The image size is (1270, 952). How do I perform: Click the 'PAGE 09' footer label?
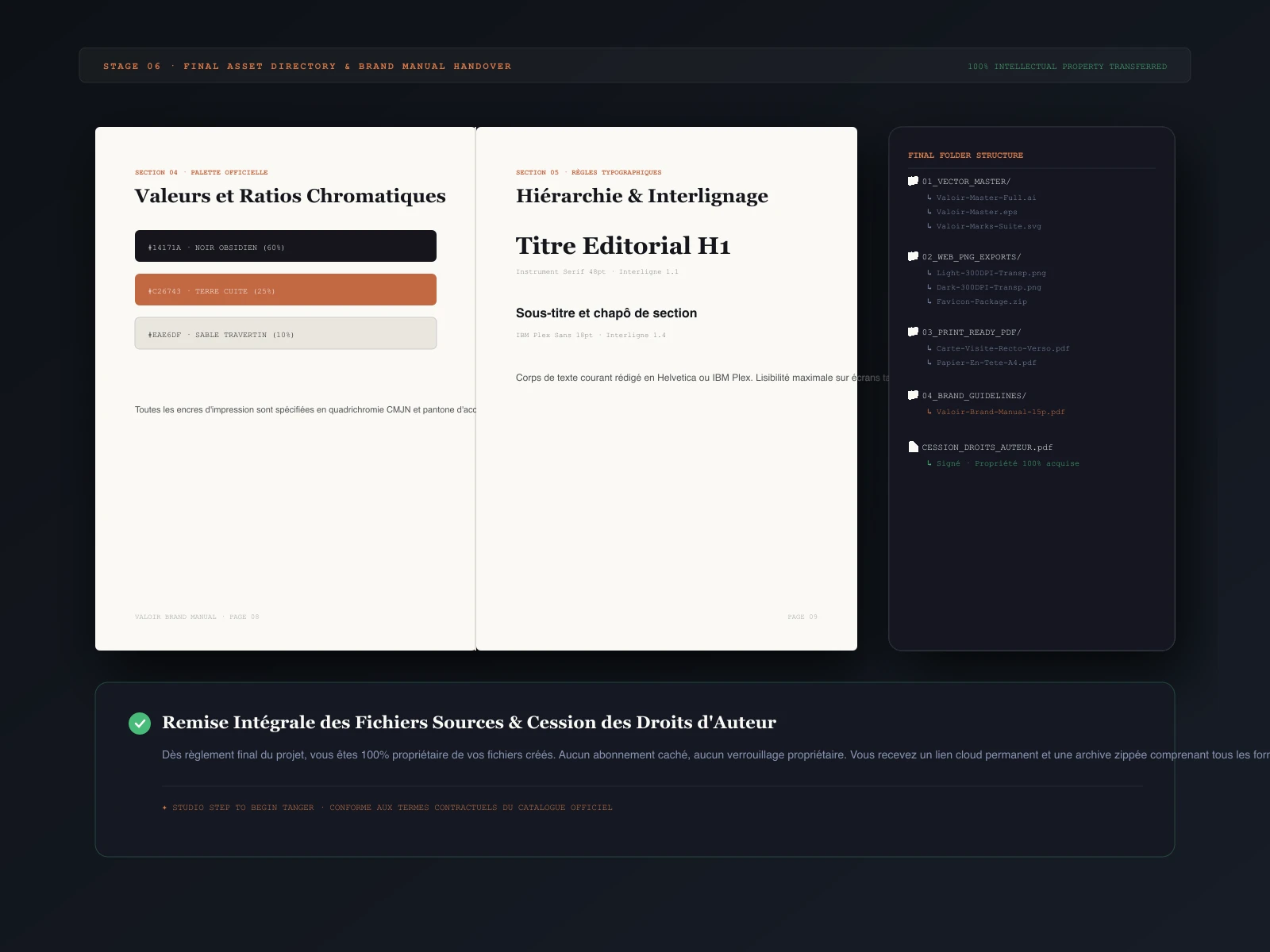802,616
